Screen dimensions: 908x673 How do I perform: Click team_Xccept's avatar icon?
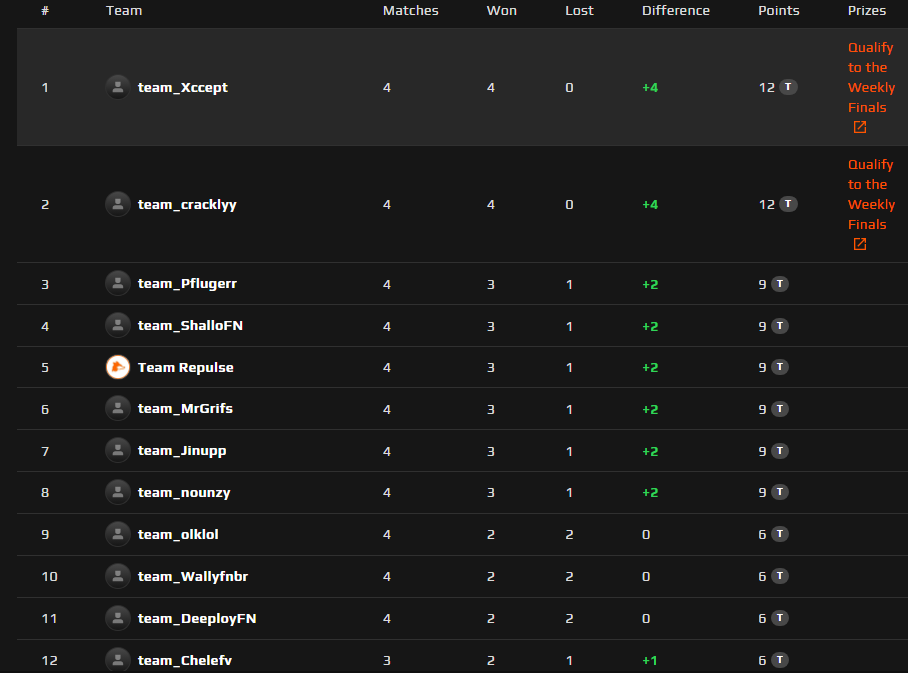[118, 87]
